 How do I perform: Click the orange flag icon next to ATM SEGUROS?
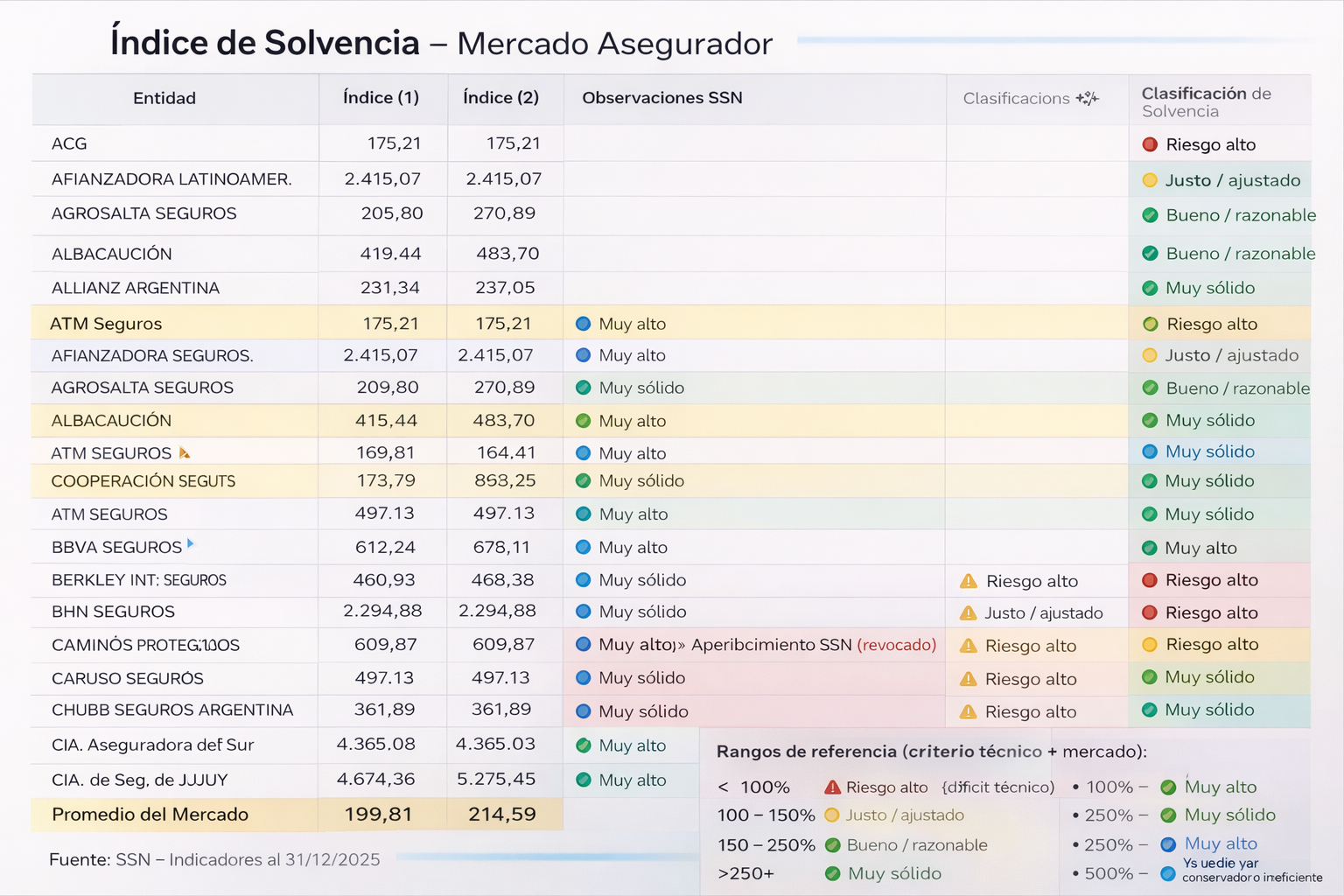(x=184, y=452)
